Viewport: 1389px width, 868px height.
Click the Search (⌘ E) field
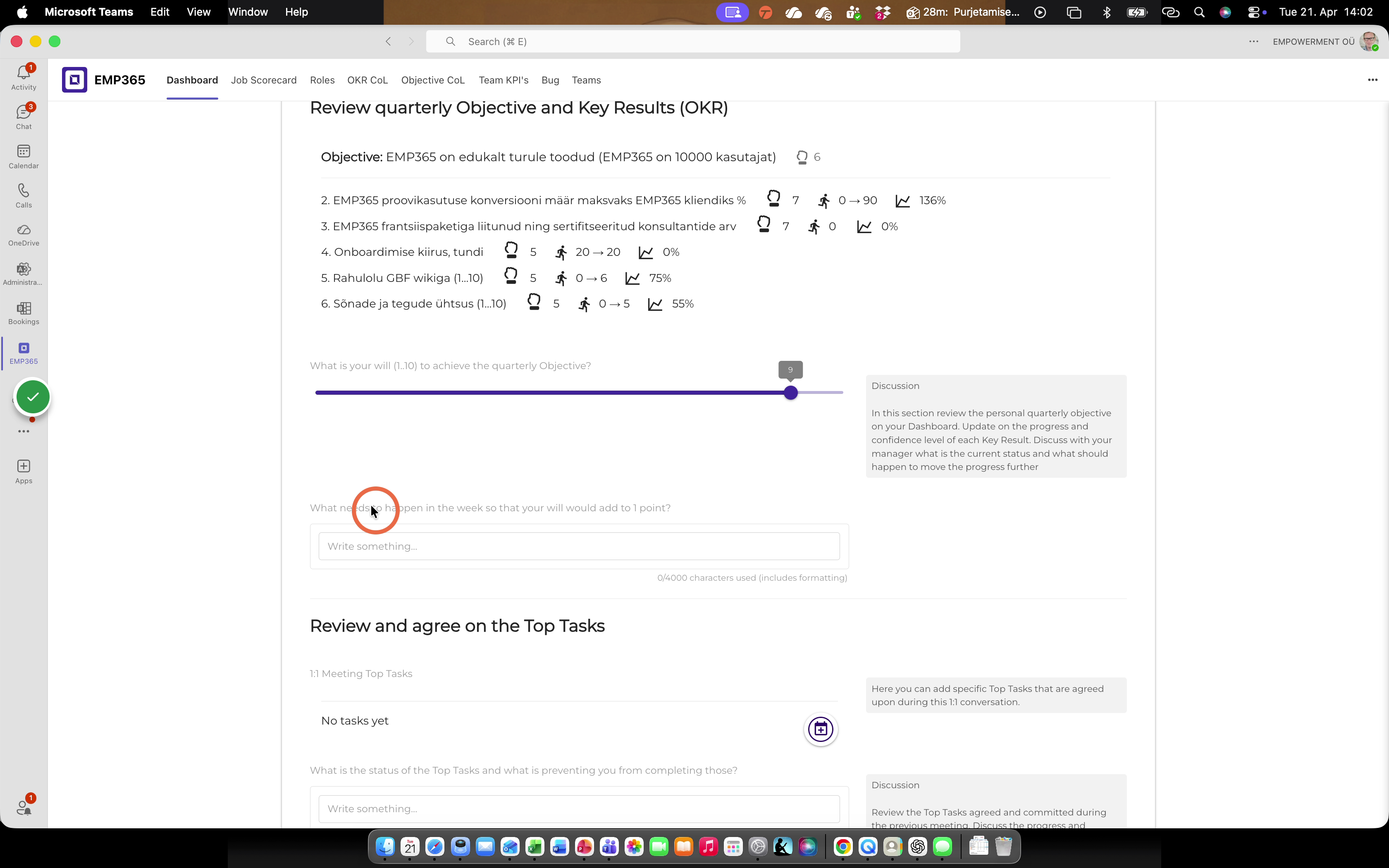[693, 41]
